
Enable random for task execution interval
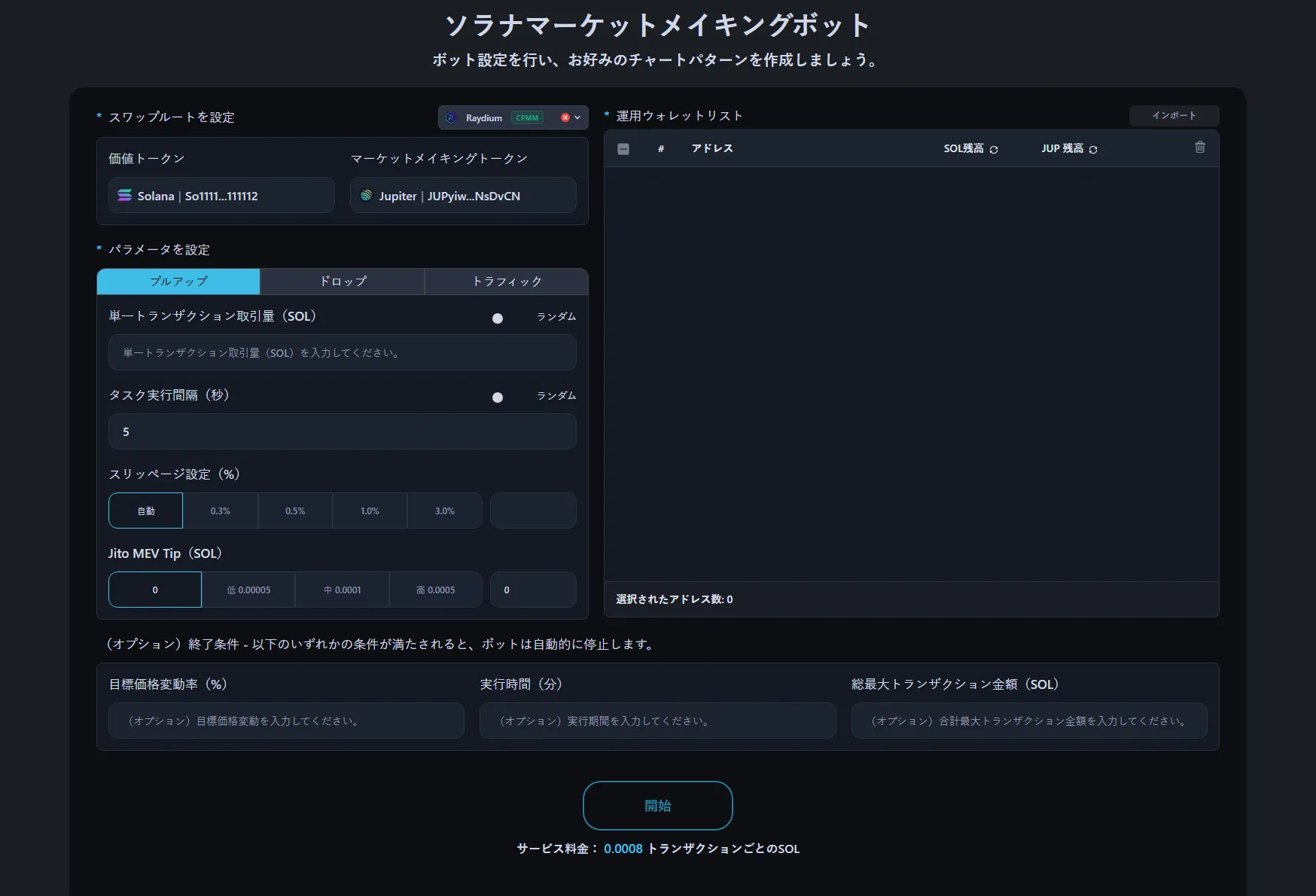point(498,398)
